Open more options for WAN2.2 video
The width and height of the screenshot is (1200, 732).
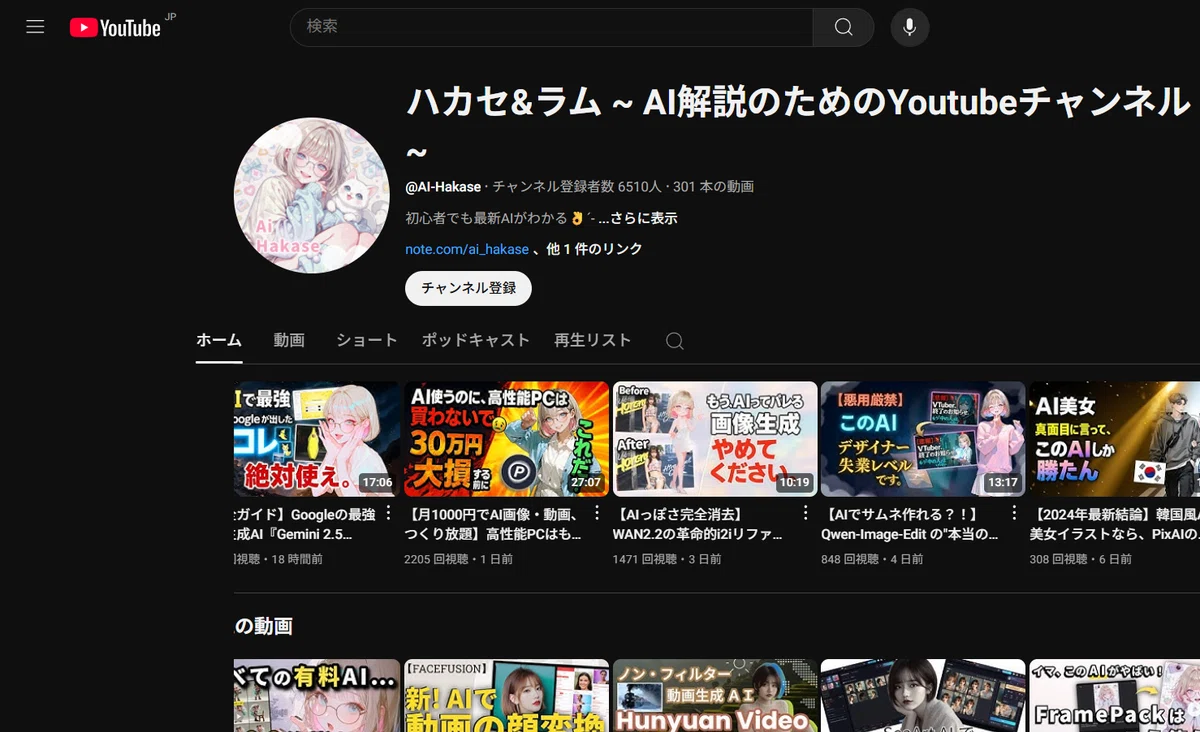(806, 514)
